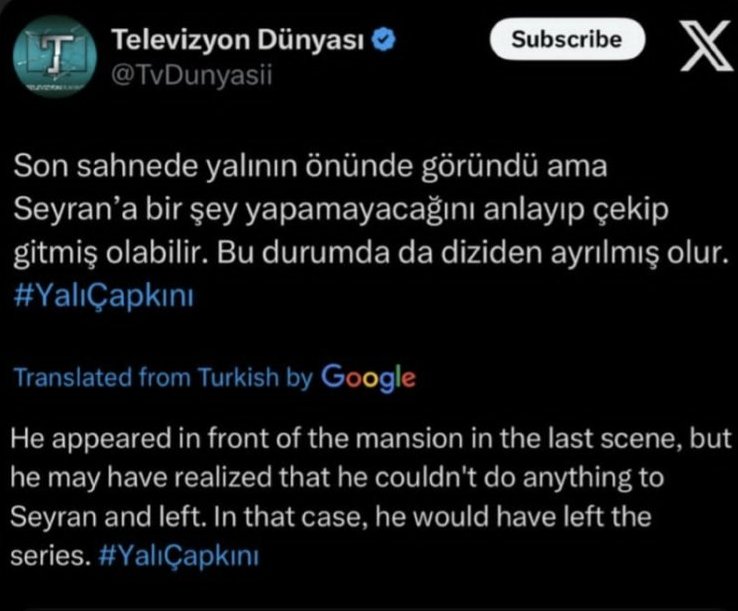Viewport: 738px width, 611px height.
Task: Click the word 'Seyran'a' in the Turkish tweet
Action: 76,209
